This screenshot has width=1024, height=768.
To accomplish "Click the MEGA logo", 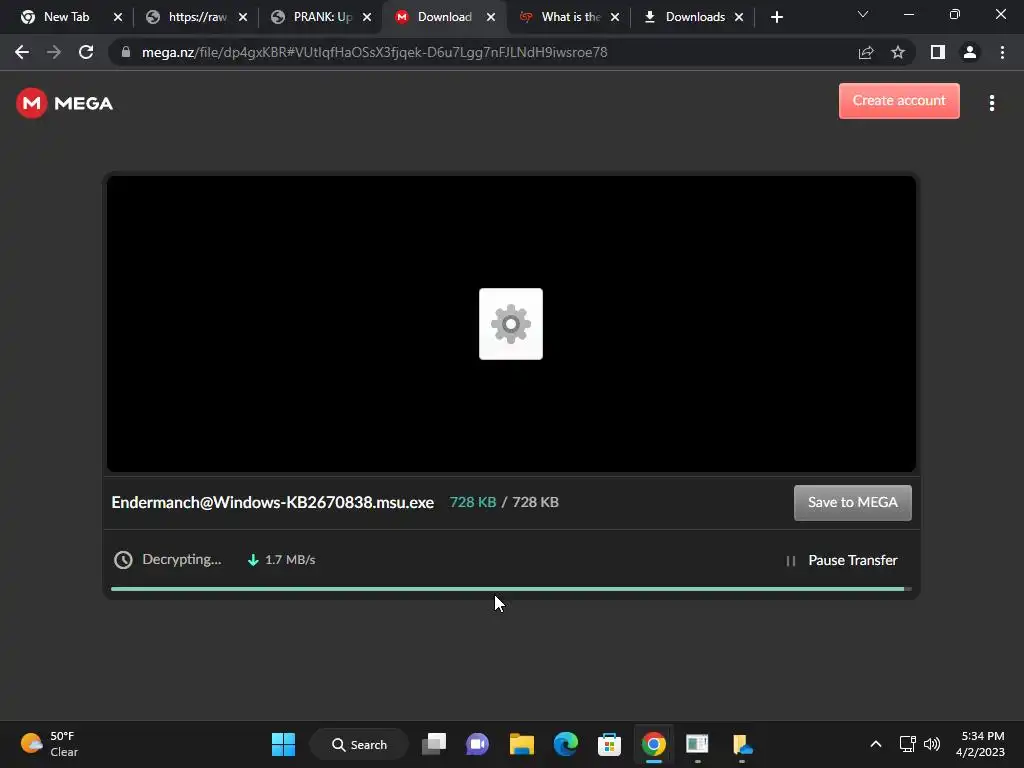I will coord(64,103).
